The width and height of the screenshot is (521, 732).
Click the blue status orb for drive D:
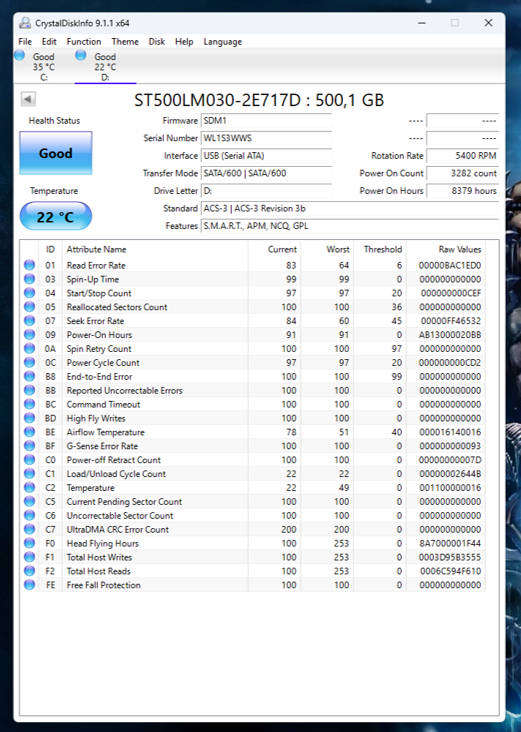tap(80, 55)
